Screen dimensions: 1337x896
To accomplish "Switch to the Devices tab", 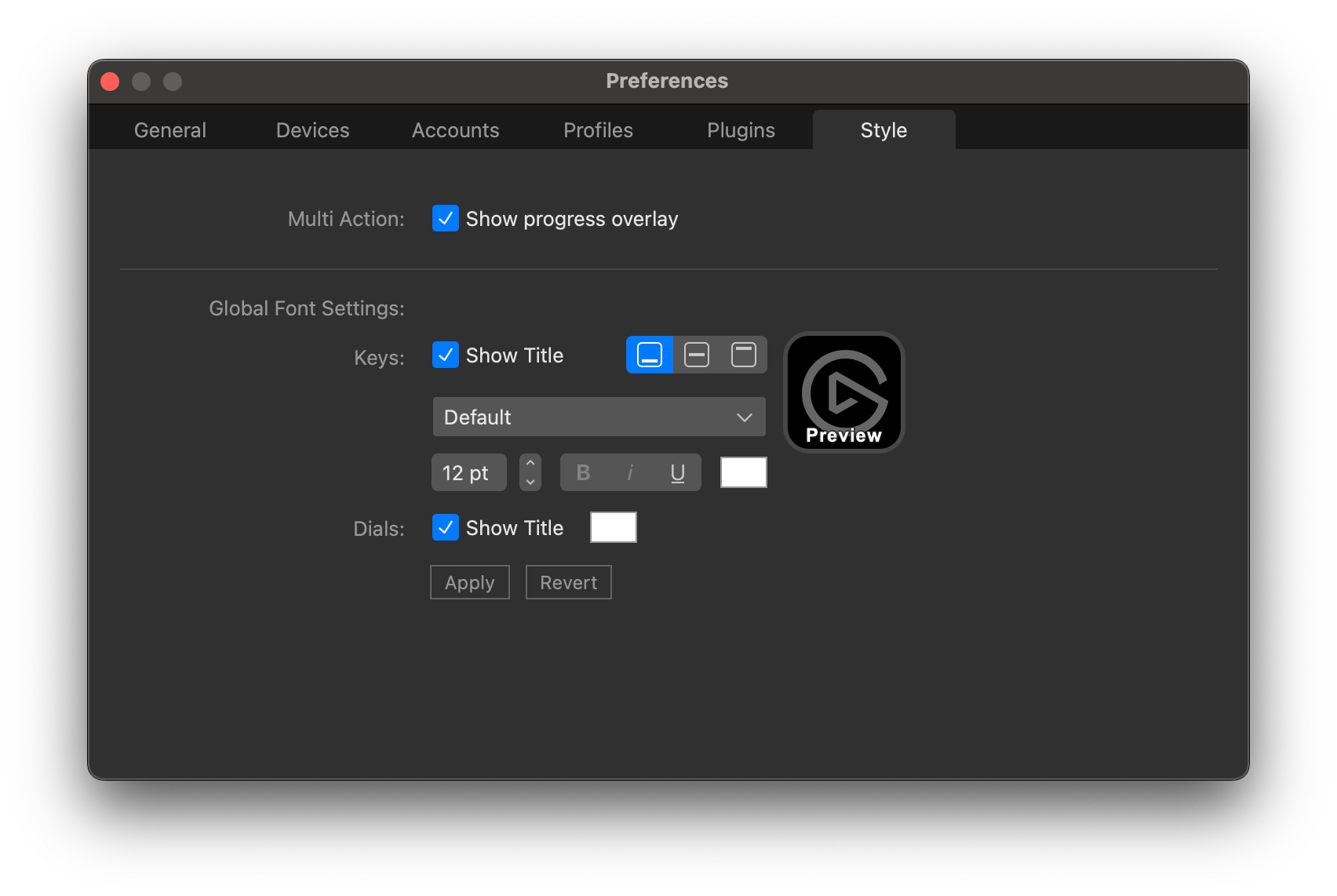I will click(x=313, y=130).
